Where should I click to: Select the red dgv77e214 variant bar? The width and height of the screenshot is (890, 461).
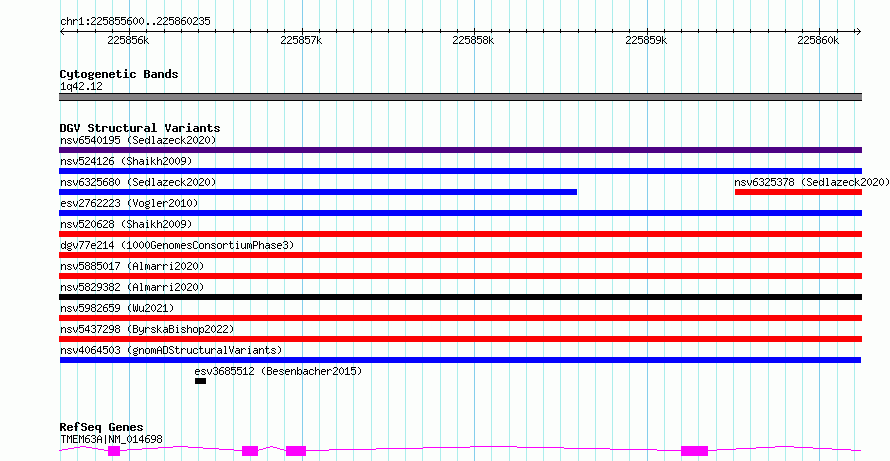click(x=460, y=255)
